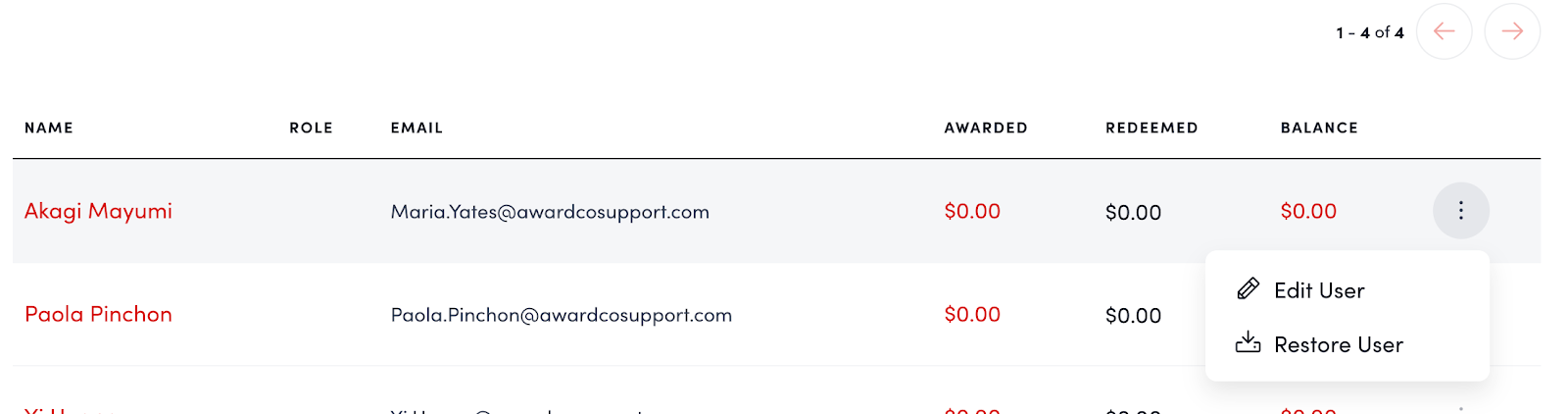Screen dimensions: 1568x414
Task: Open Paola Pinchon's user profile link
Action: tap(98, 314)
